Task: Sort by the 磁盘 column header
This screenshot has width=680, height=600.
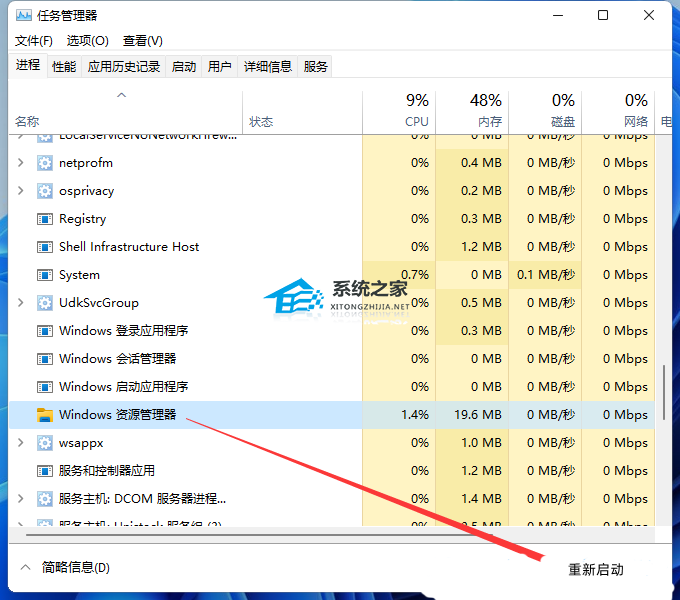Action: pos(545,112)
